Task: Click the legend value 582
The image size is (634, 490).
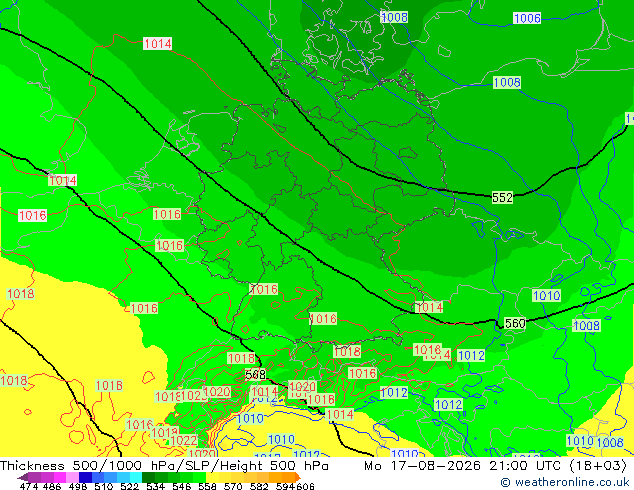Action: click(x=259, y=486)
